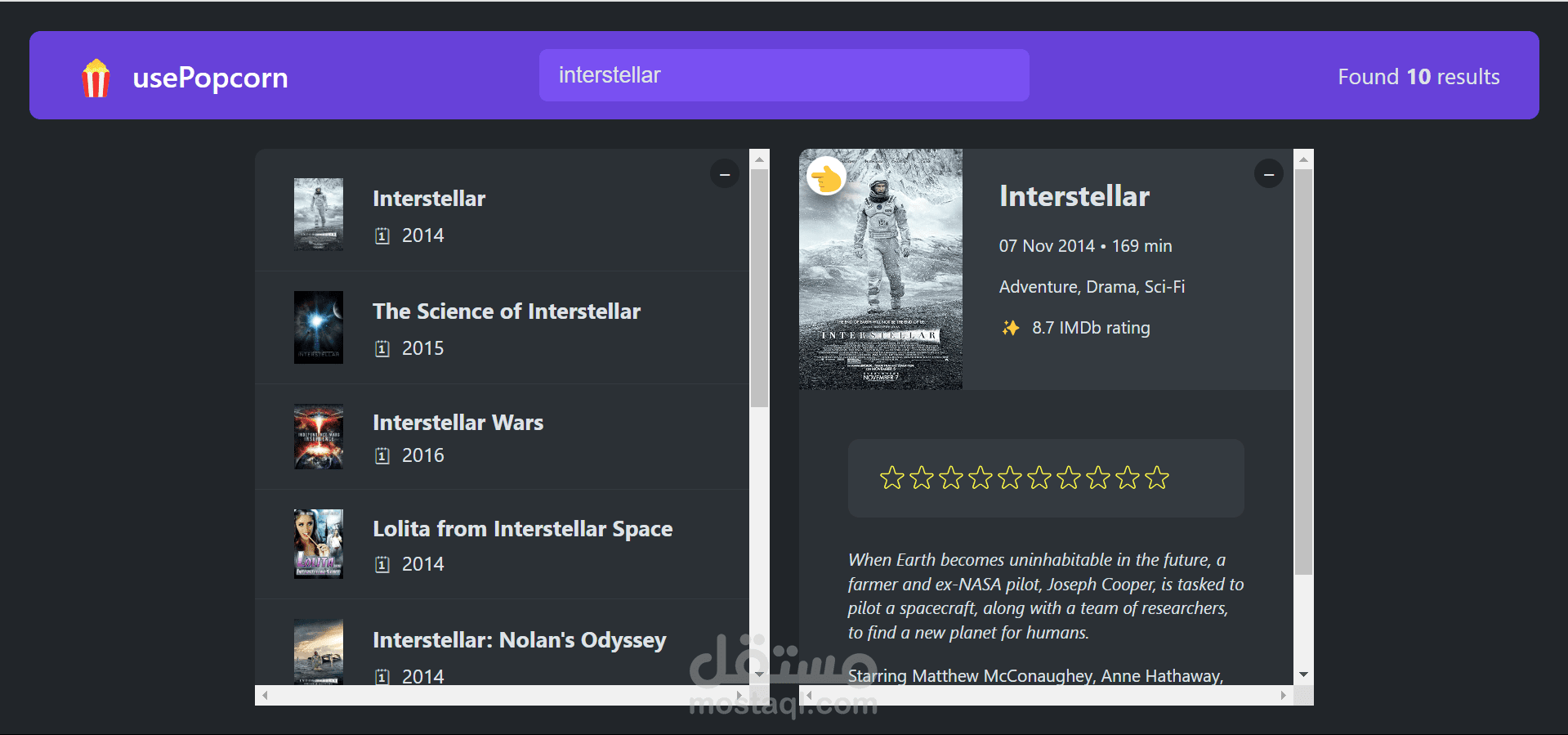The width and height of the screenshot is (1568, 735).
Task: Click the back arrow on movie poster
Action: (x=826, y=176)
